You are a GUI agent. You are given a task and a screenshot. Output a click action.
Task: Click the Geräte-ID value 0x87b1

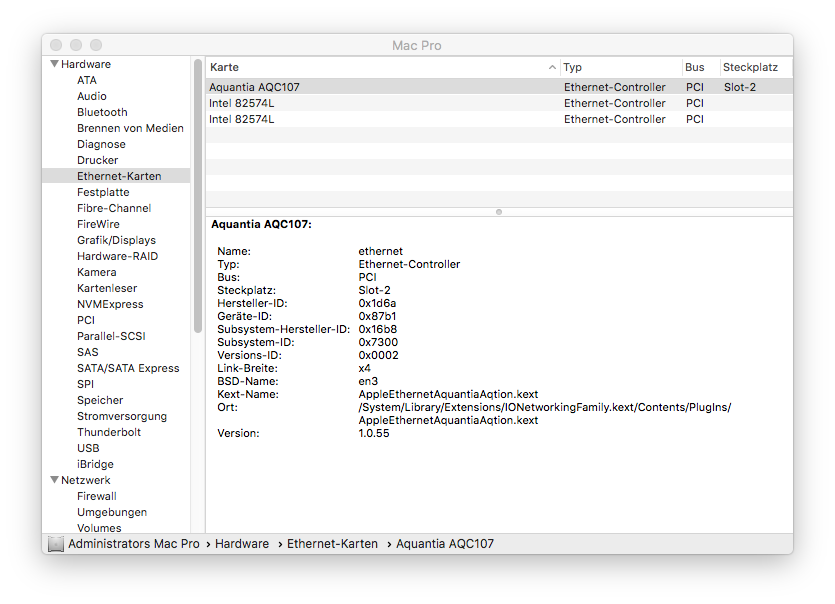tap(377, 316)
